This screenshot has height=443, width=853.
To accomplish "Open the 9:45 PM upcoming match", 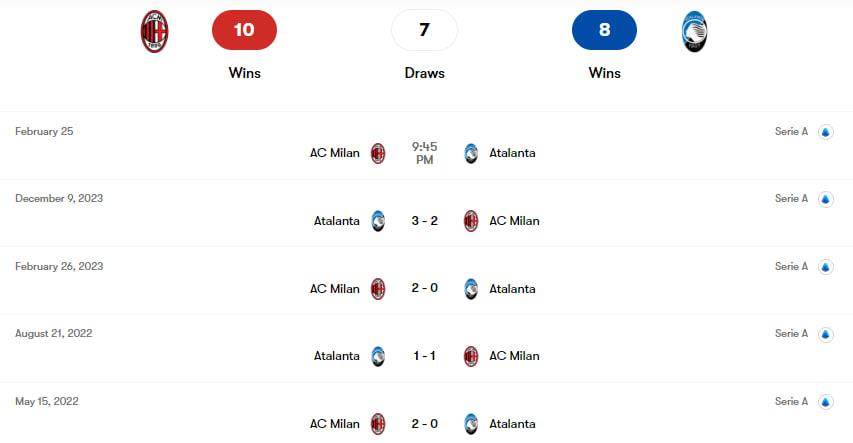I will pyautogui.click(x=424, y=153).
